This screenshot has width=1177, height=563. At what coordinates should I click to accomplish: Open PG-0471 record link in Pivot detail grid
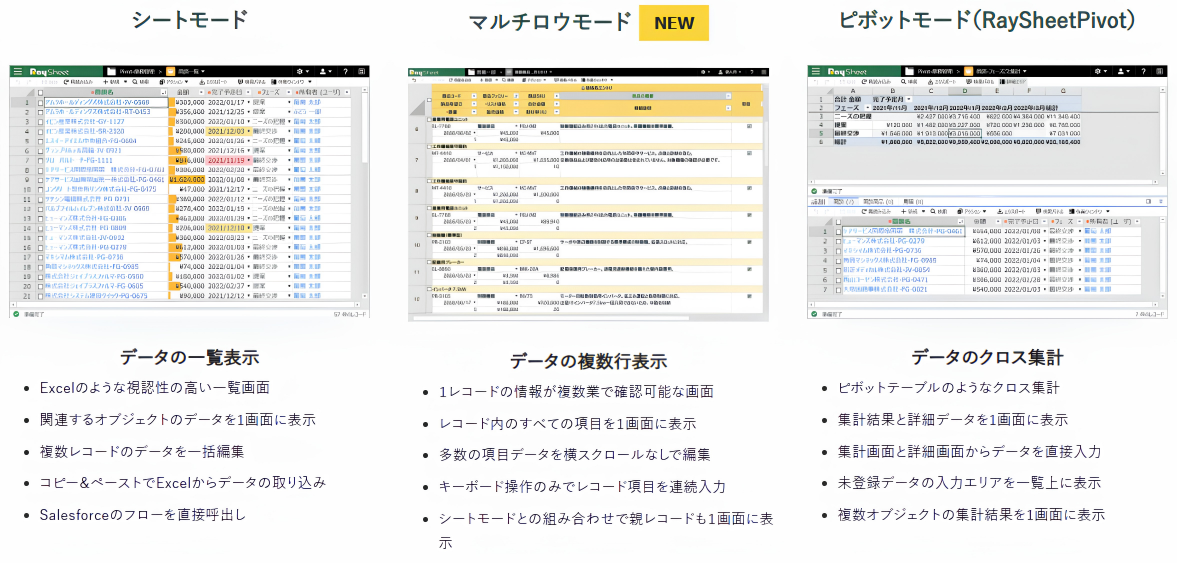(885, 279)
